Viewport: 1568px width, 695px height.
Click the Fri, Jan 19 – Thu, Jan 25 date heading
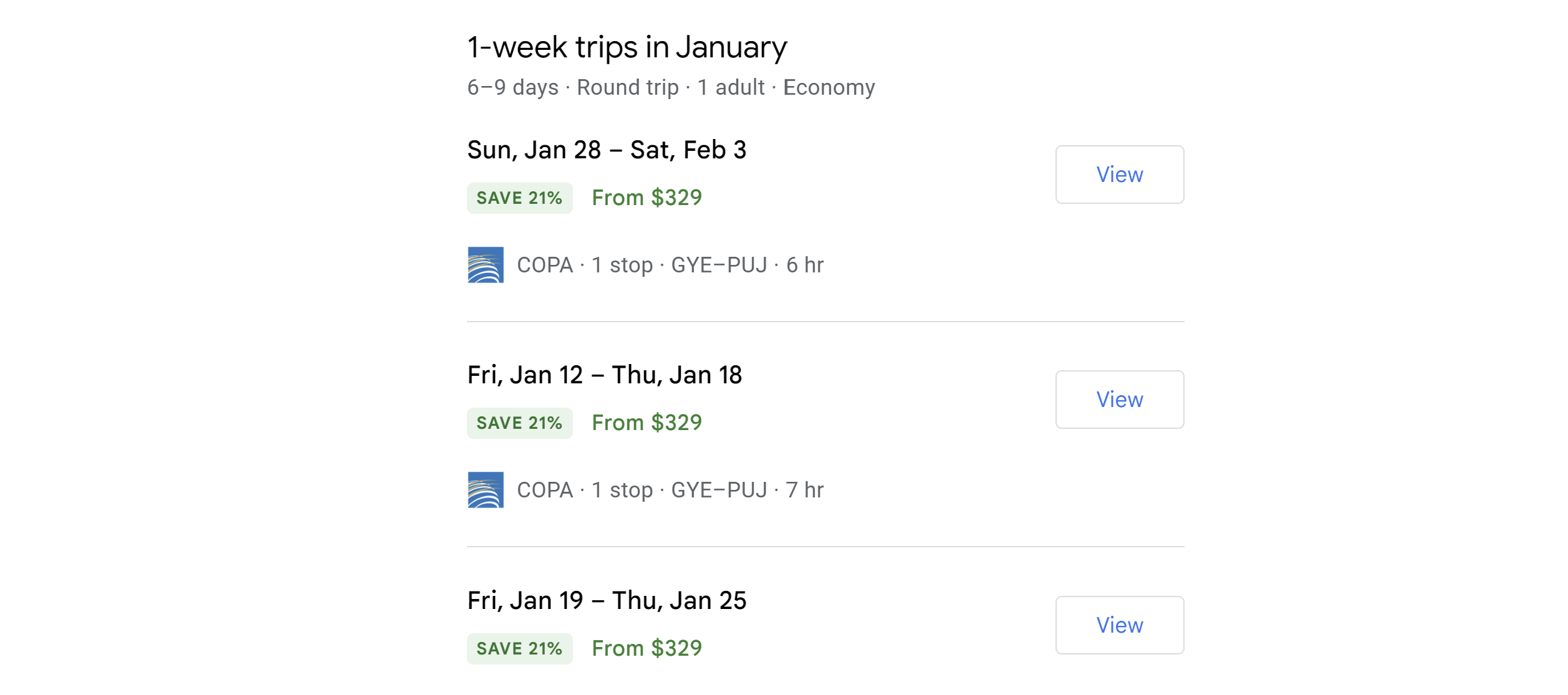point(607,601)
